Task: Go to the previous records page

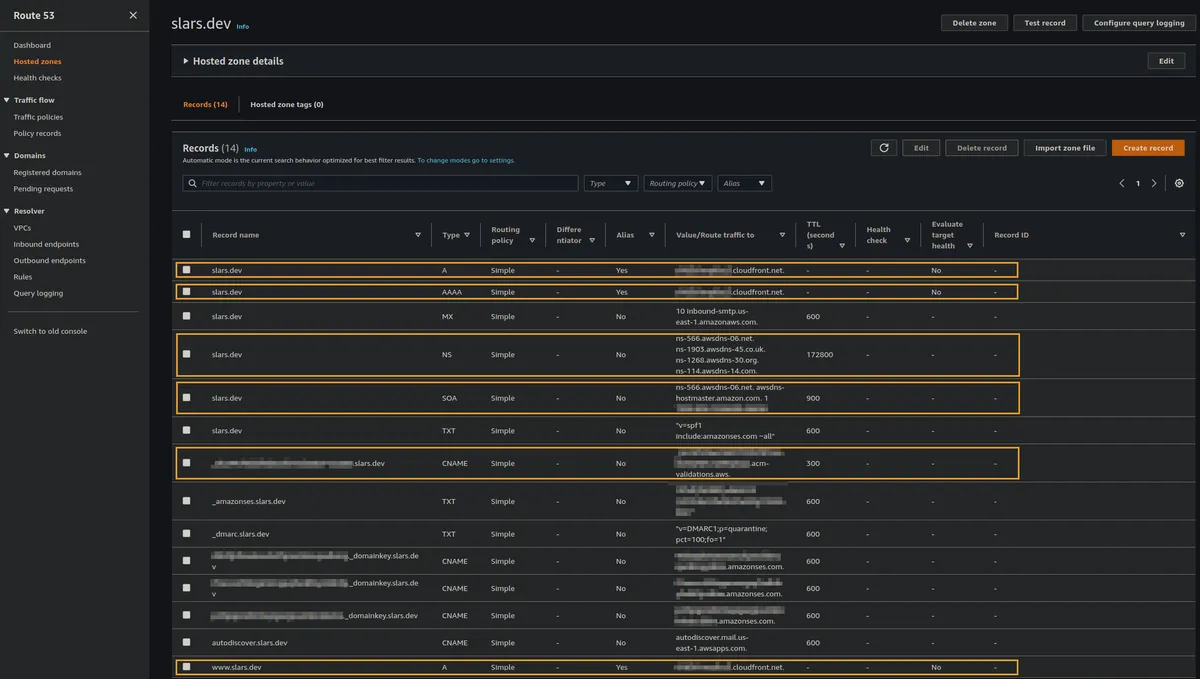Action: point(1122,184)
